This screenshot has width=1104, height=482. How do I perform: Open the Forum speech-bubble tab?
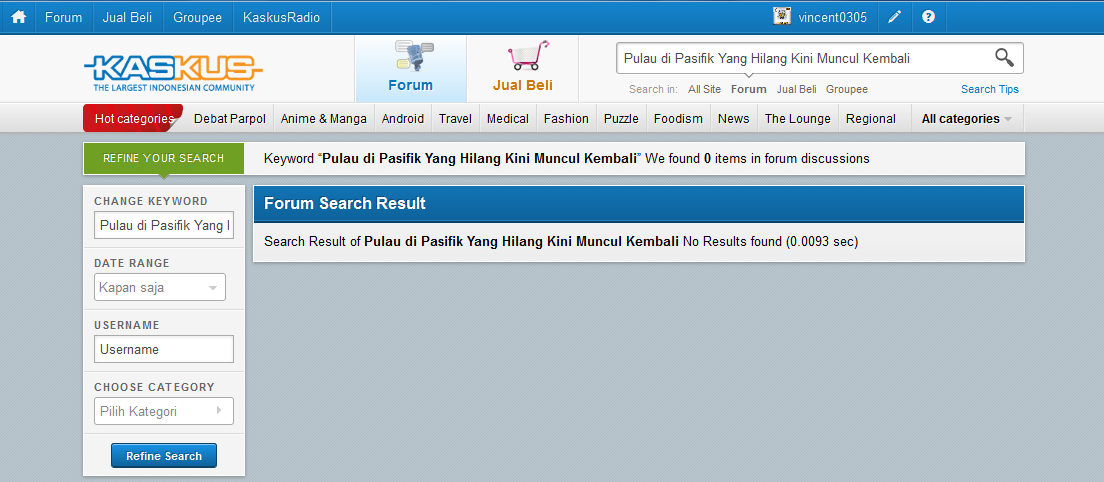(411, 68)
